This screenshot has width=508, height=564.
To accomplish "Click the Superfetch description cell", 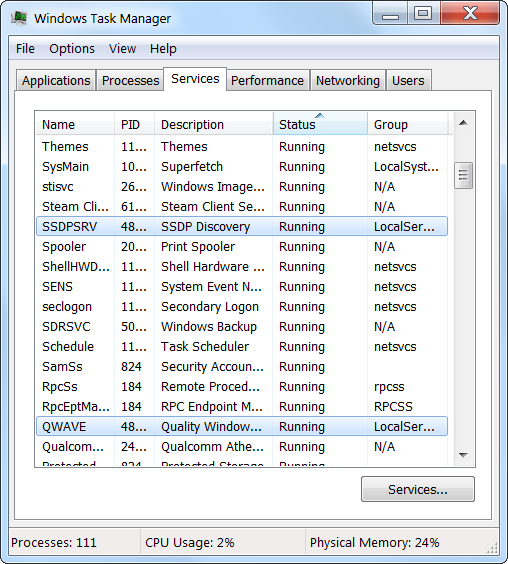I will (192, 167).
